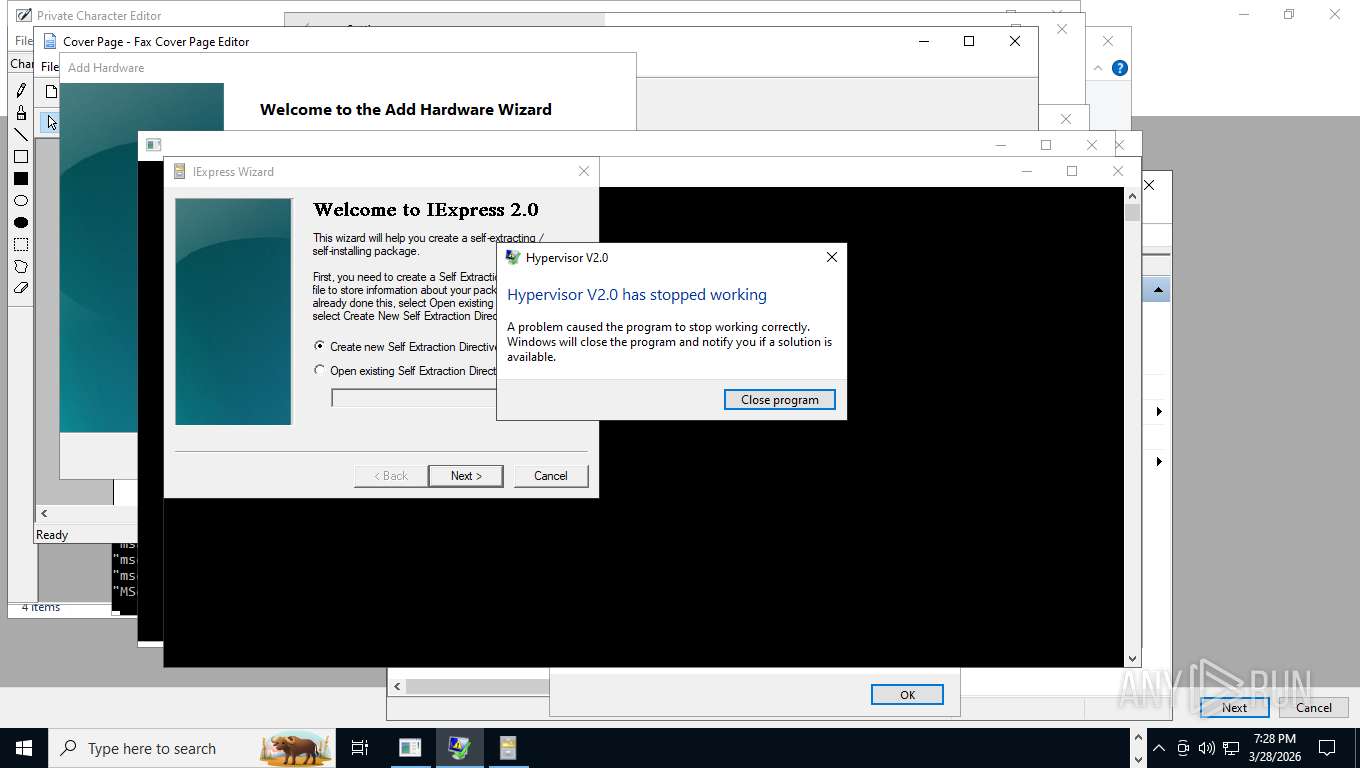Click the 'Welcome to IExpress 2.0' heading

pos(426,210)
